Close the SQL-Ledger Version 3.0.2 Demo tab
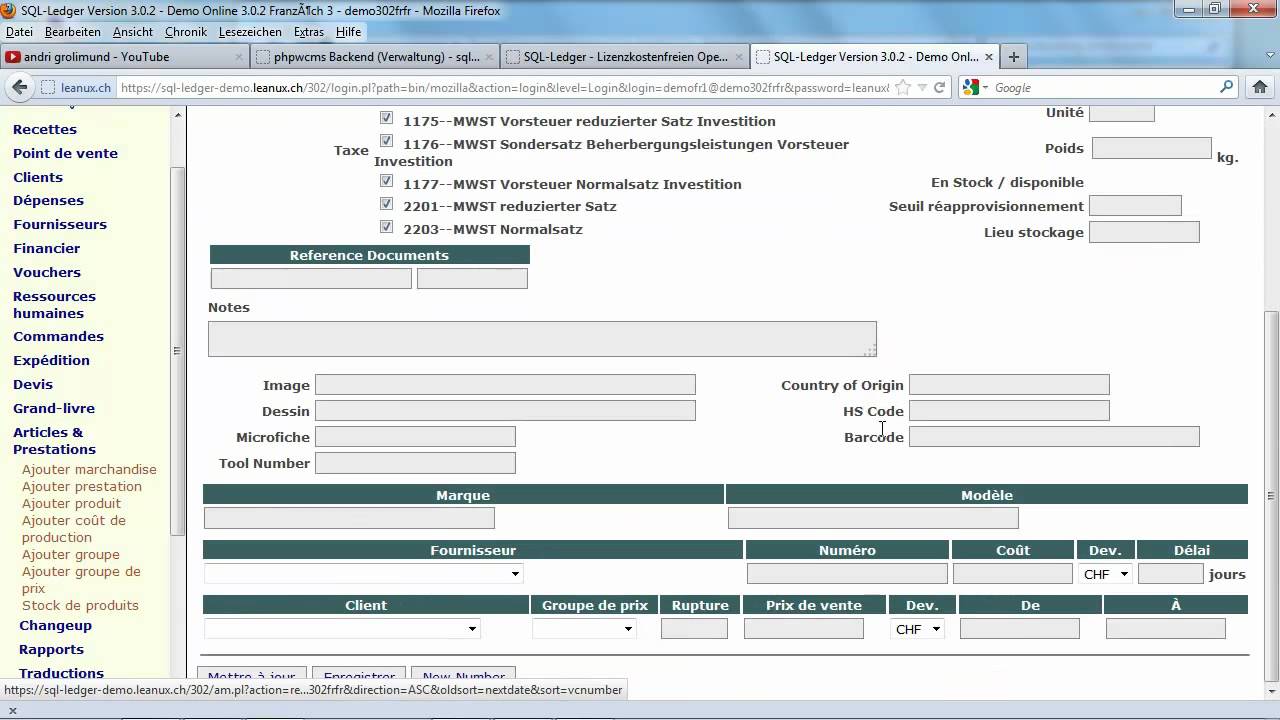 989,57
